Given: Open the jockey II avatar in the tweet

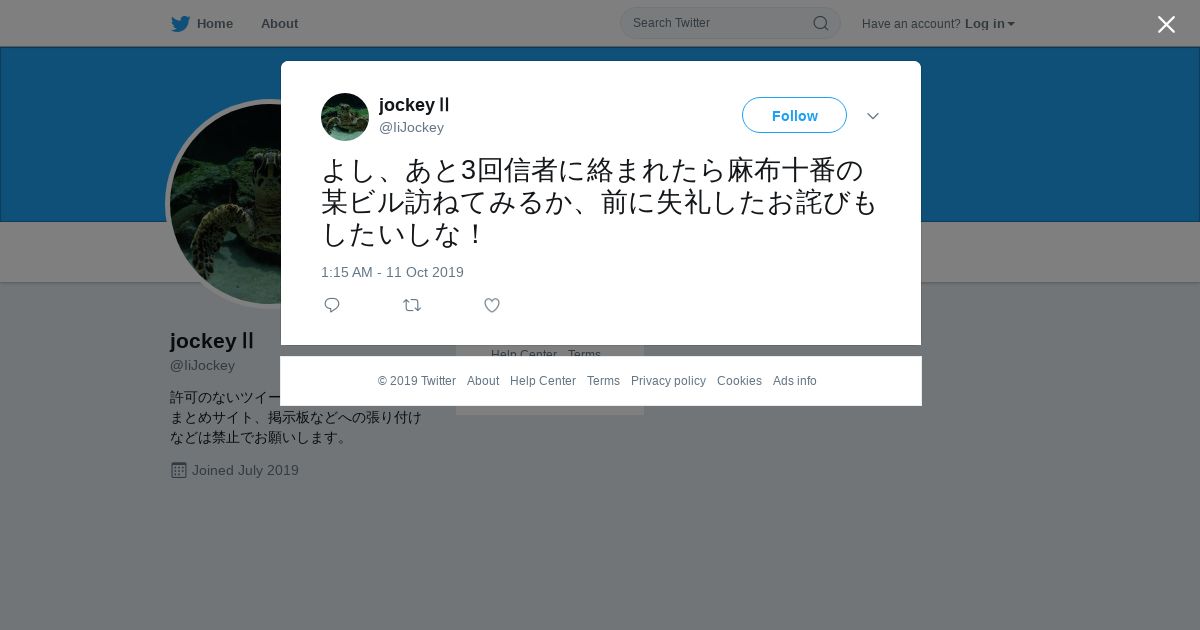Looking at the screenshot, I should 345,117.
